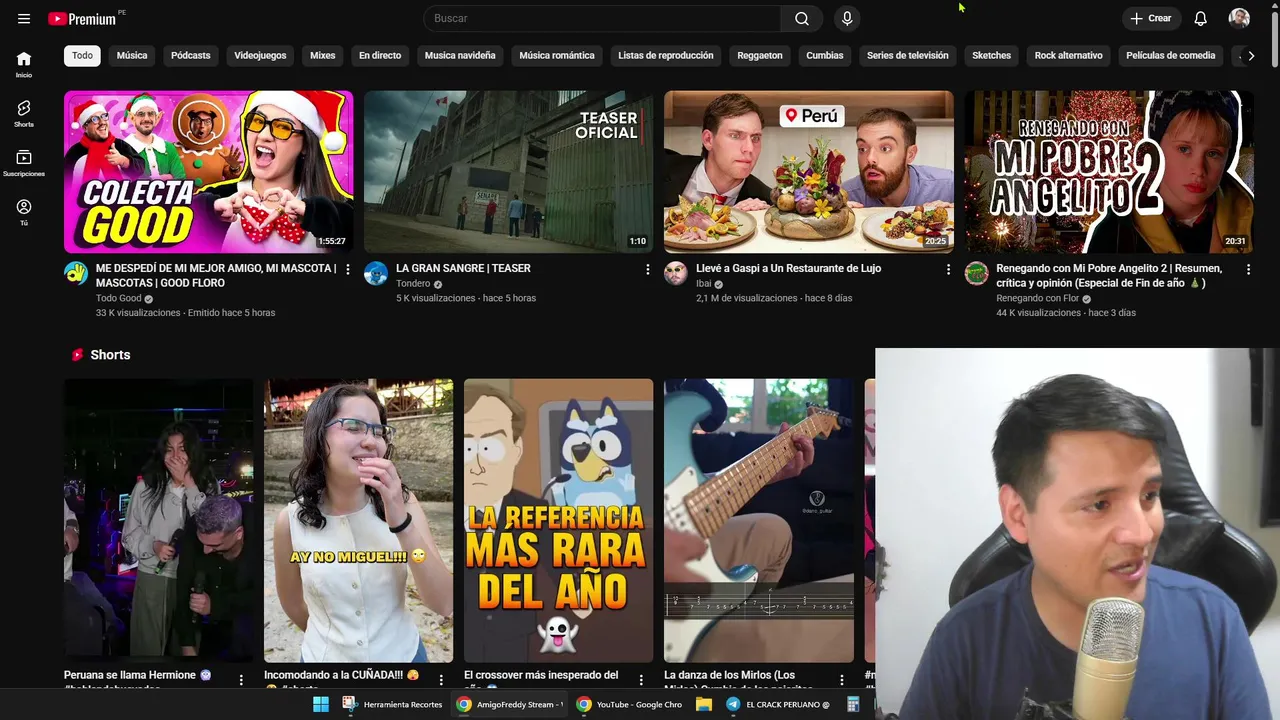Open options for Renegando con Mi Pobre video
Image resolution: width=1280 pixels, height=720 pixels.
click(1248, 269)
